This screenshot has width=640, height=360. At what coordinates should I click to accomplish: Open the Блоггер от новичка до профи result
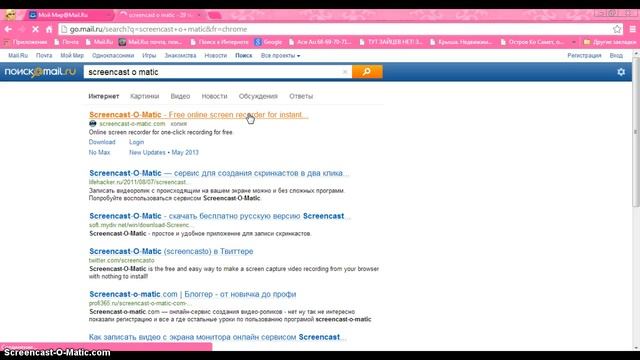[193, 294]
